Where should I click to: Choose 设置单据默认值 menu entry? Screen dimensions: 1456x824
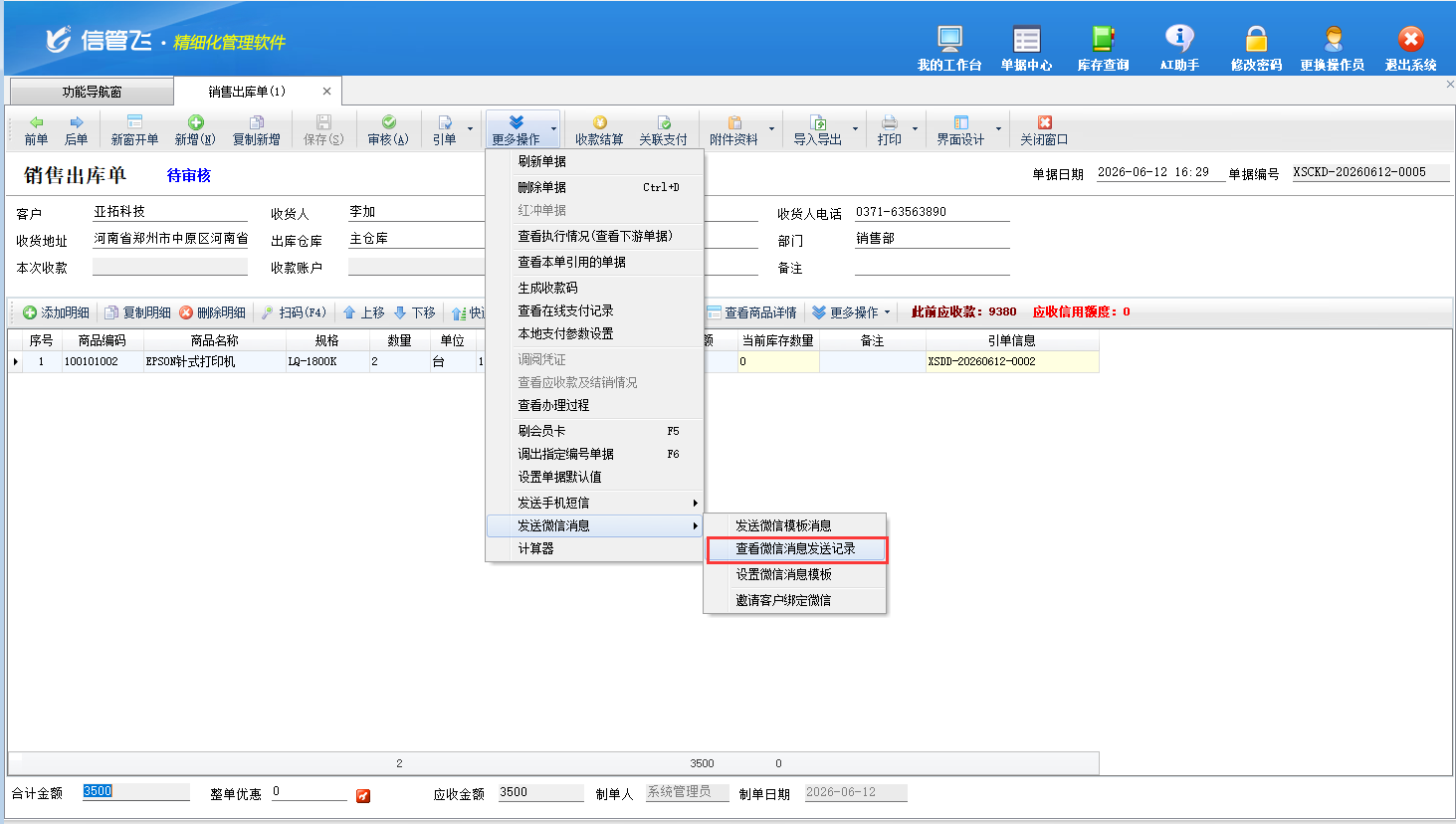pos(594,477)
